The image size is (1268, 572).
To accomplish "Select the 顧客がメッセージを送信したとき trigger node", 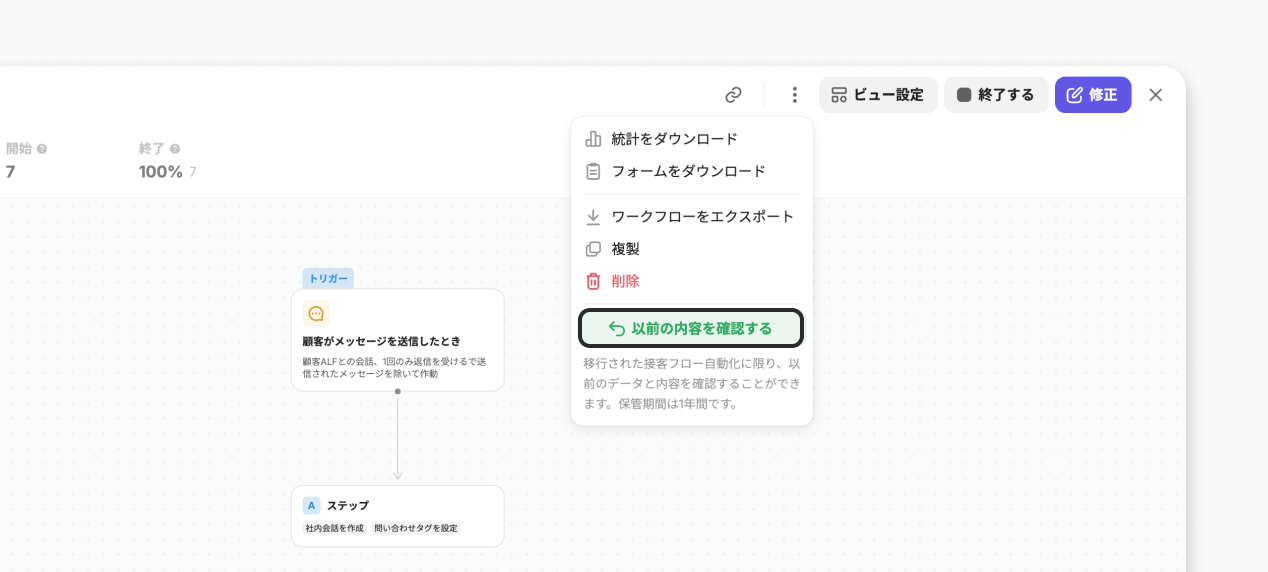I will (397, 341).
